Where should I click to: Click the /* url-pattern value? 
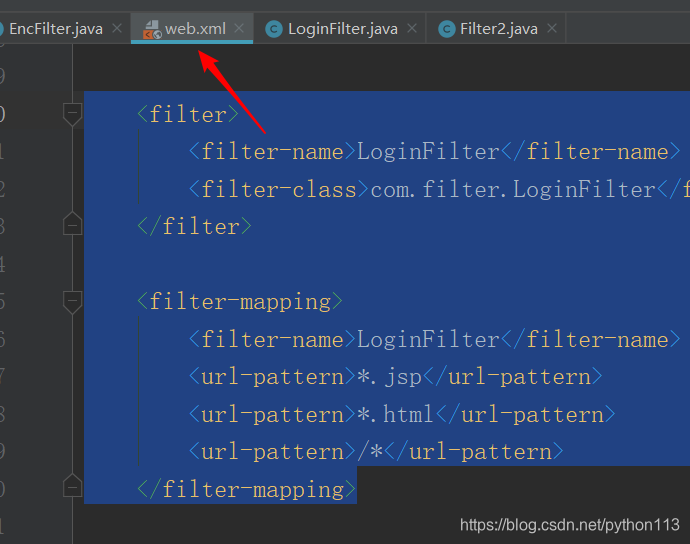(370, 452)
